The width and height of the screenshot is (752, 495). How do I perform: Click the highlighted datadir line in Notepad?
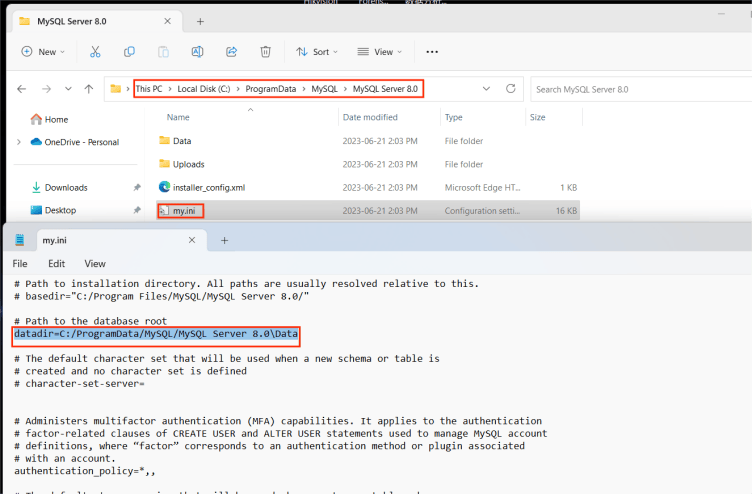click(x=156, y=334)
